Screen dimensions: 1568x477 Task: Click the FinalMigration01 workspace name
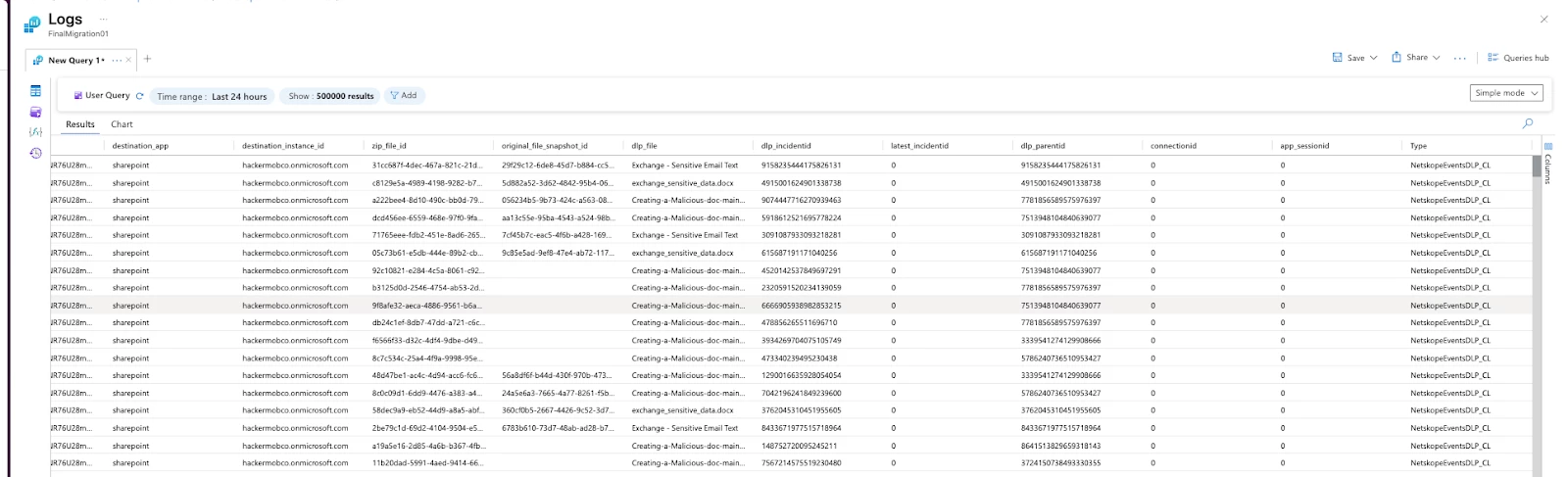[x=78, y=34]
